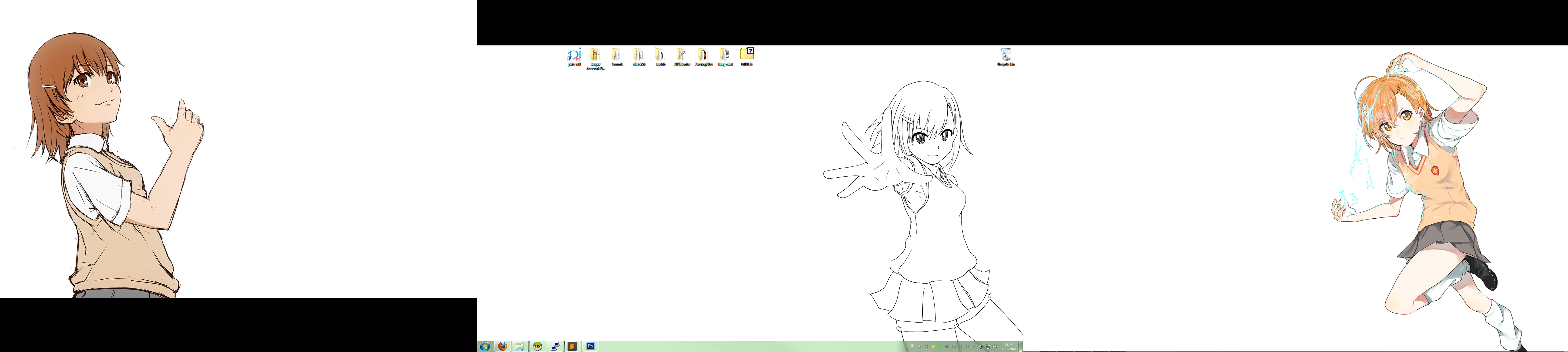Click the grey 3.2 tray reading
The height and width of the screenshot is (352, 1568).
(x=954, y=347)
